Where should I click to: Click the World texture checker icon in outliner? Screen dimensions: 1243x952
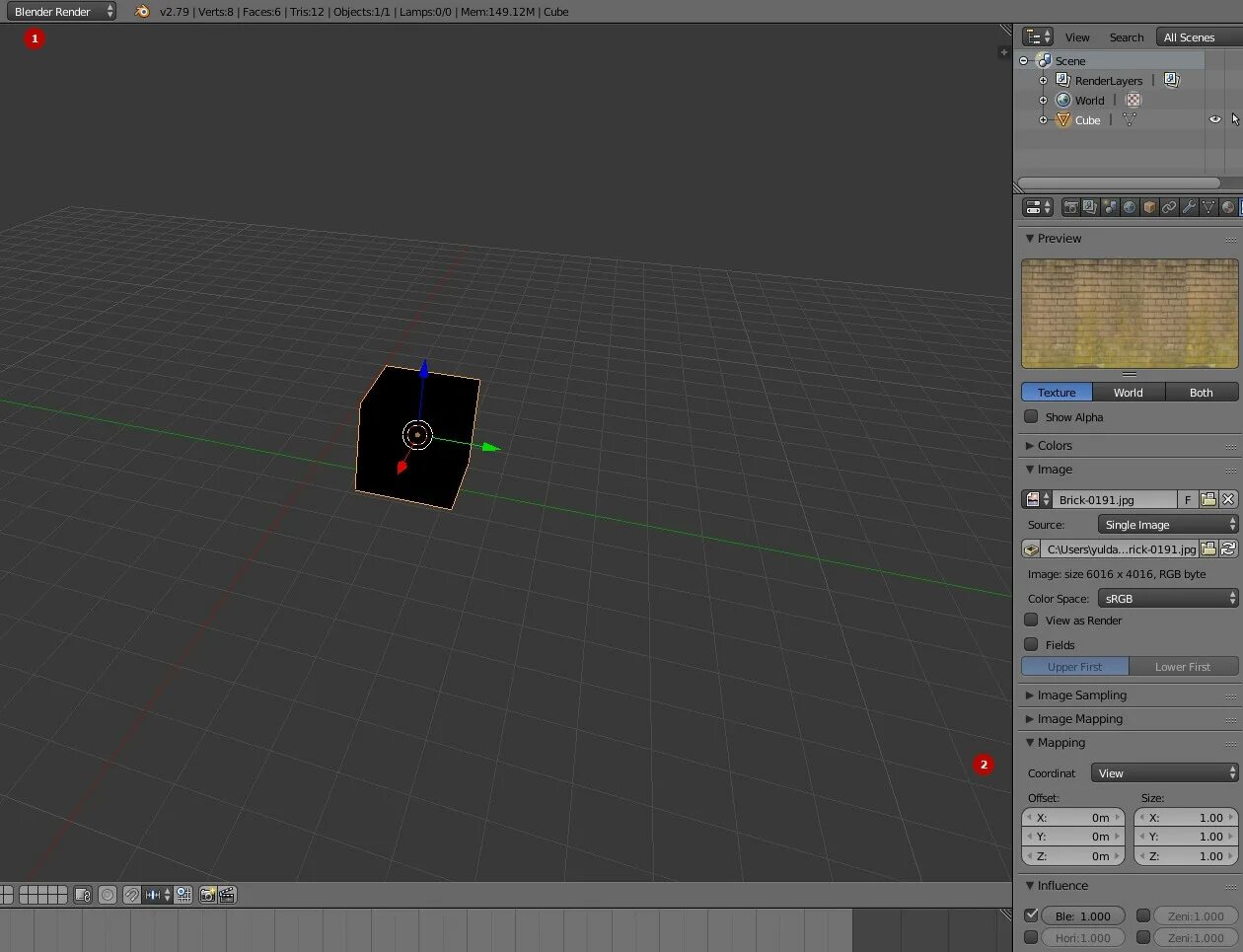coord(1133,100)
